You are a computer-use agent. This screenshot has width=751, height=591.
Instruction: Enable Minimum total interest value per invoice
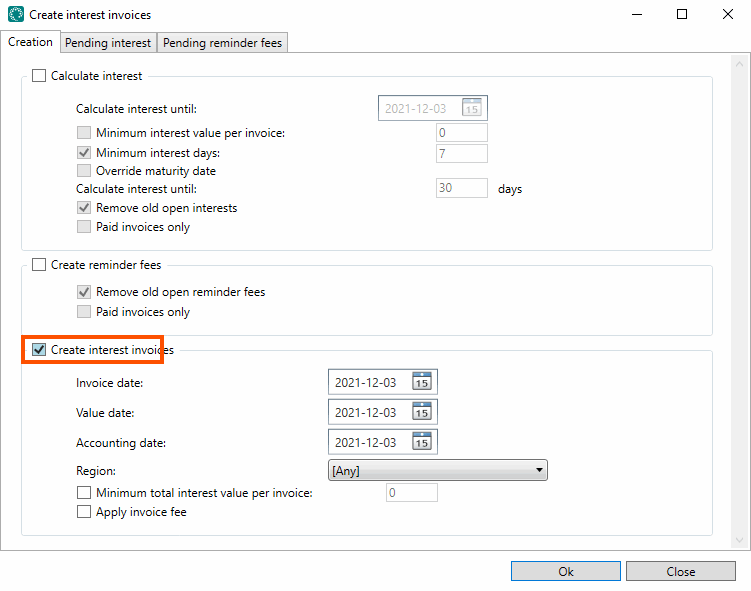(84, 493)
